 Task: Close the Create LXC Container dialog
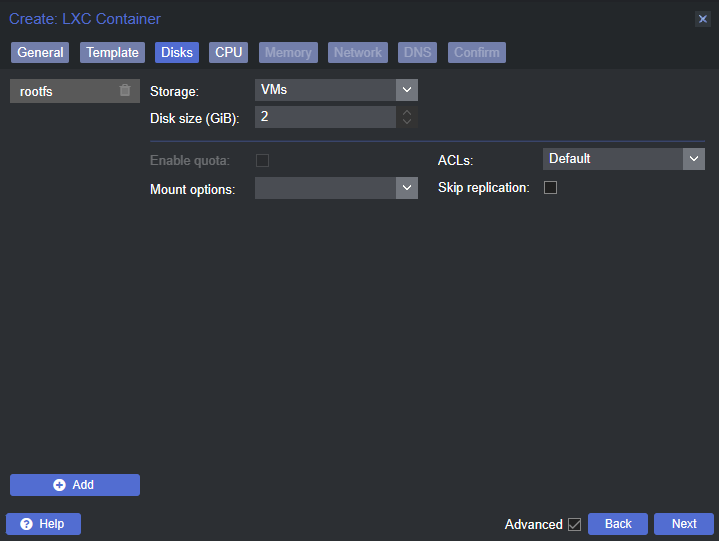pos(702,19)
